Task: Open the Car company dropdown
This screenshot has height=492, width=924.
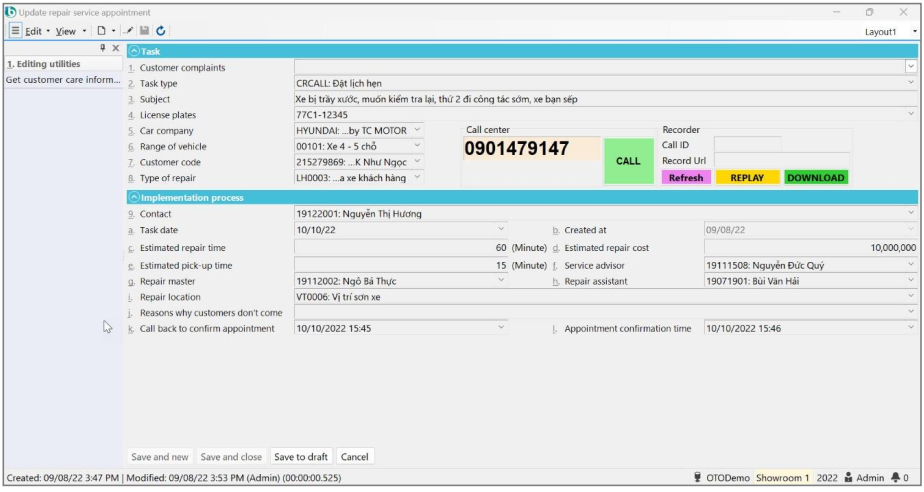Action: pos(417,130)
